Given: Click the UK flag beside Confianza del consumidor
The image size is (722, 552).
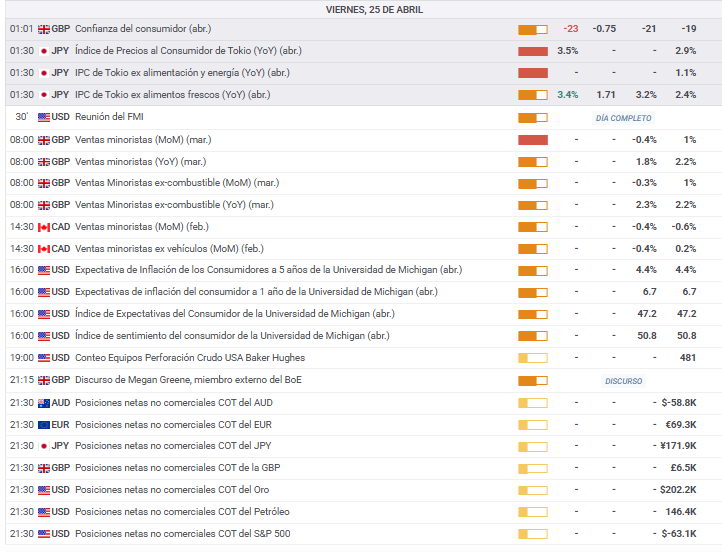Looking at the screenshot, I should (x=44, y=29).
